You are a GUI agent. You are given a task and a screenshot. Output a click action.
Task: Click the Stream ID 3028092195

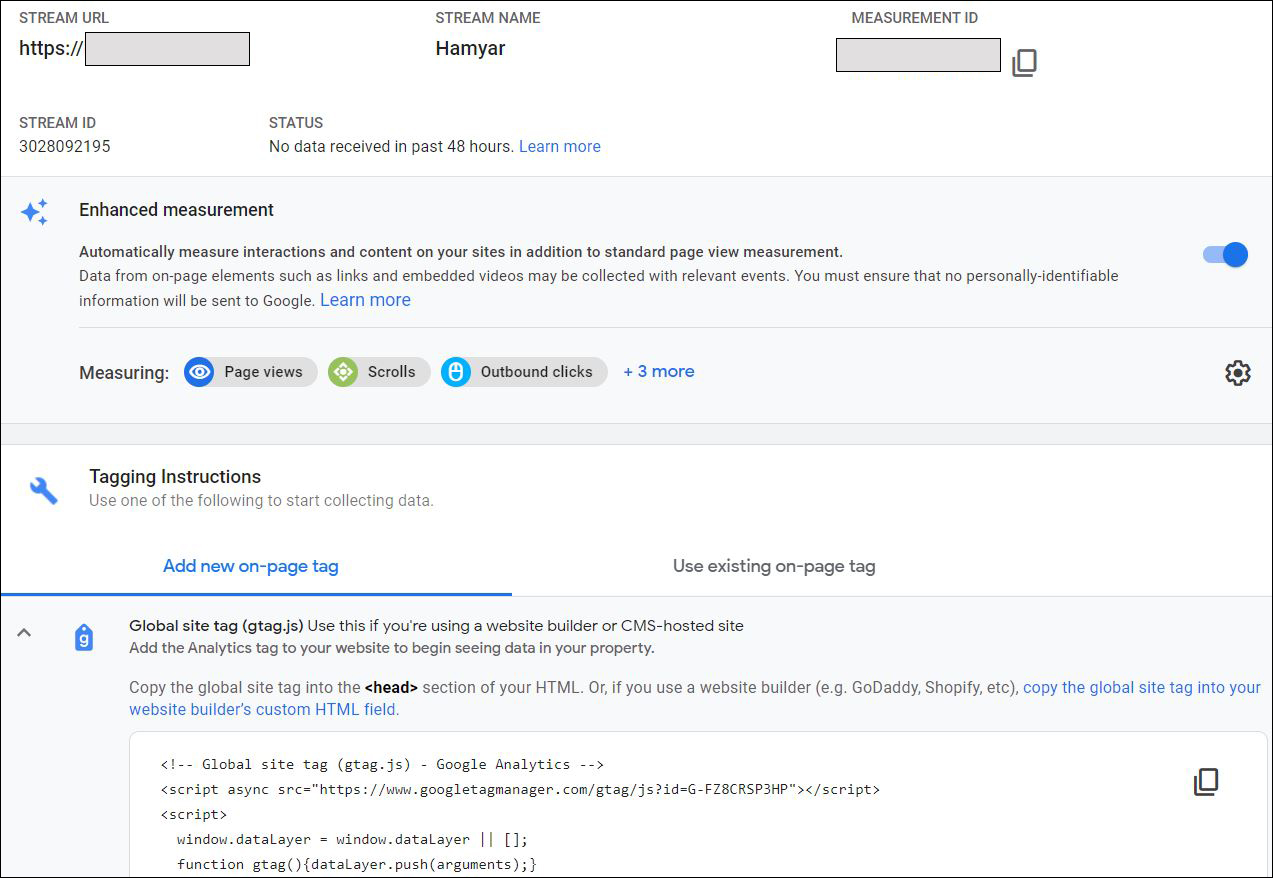pyautogui.click(x=65, y=146)
